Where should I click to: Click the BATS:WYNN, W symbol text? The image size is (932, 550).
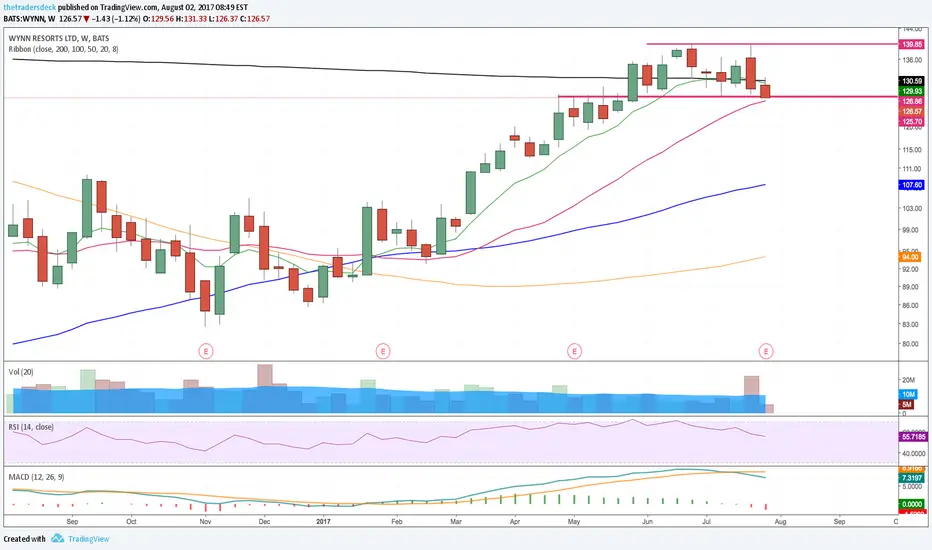(29, 19)
